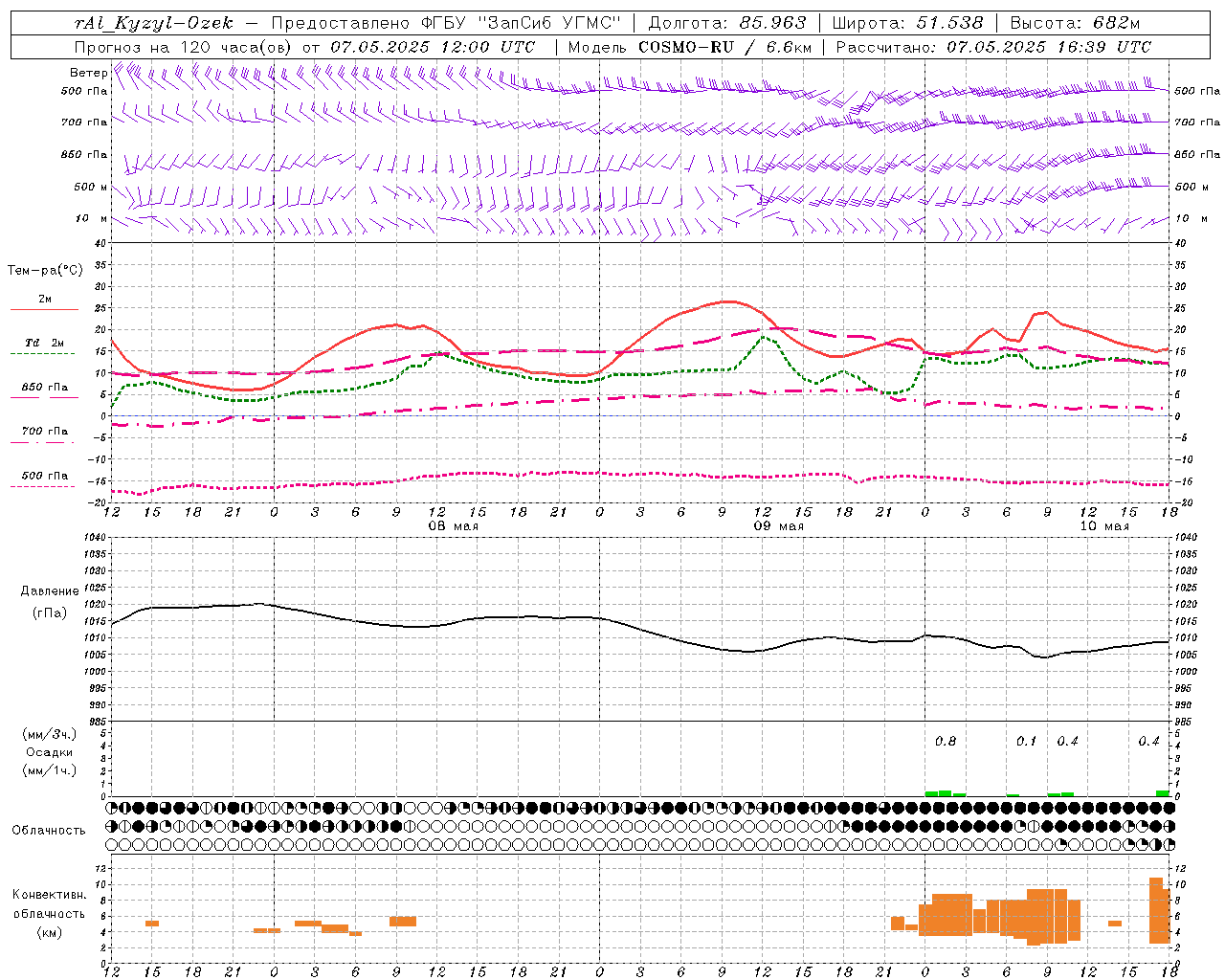The height and width of the screenshot is (980, 1225).
Task: Click the solid red line sample under 2м
Action: 44,310
